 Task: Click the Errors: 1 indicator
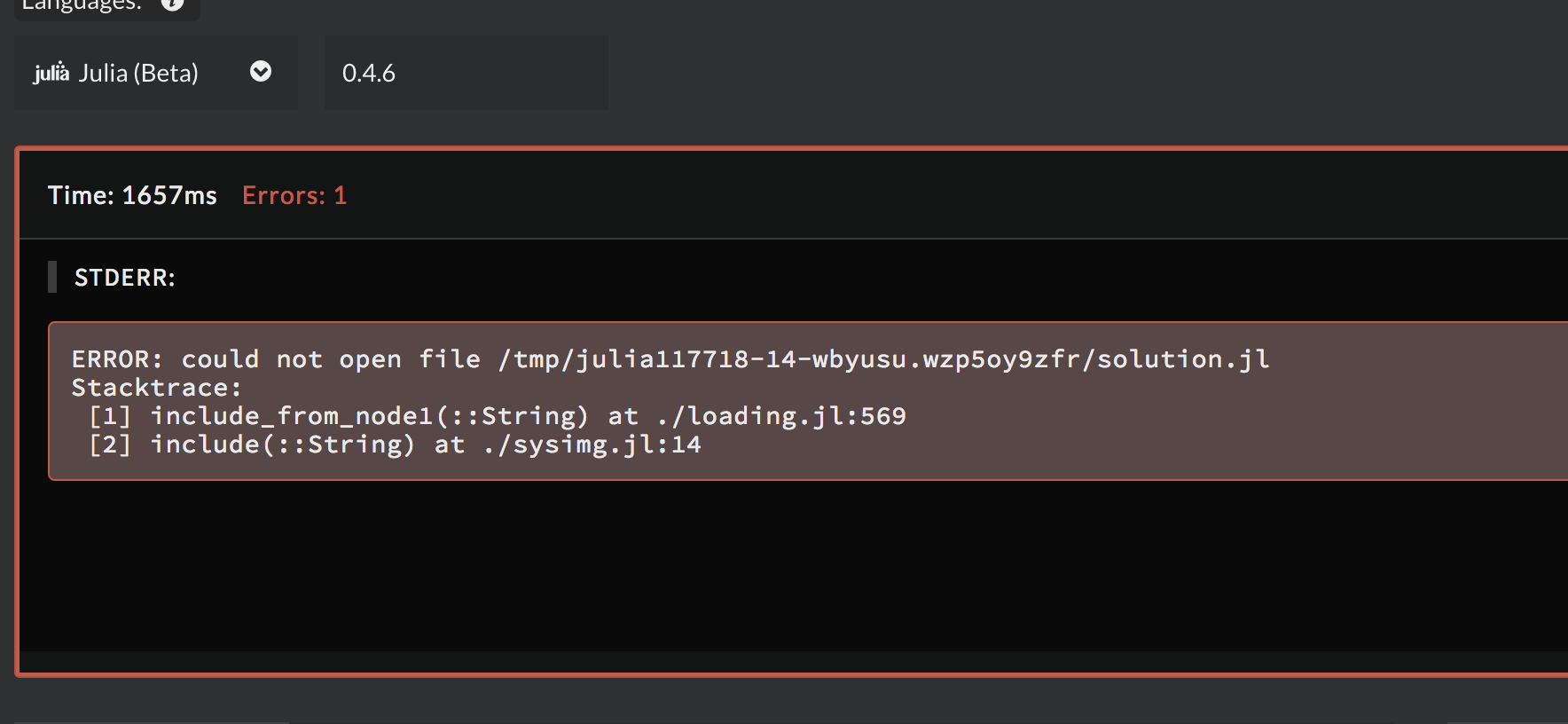click(294, 195)
